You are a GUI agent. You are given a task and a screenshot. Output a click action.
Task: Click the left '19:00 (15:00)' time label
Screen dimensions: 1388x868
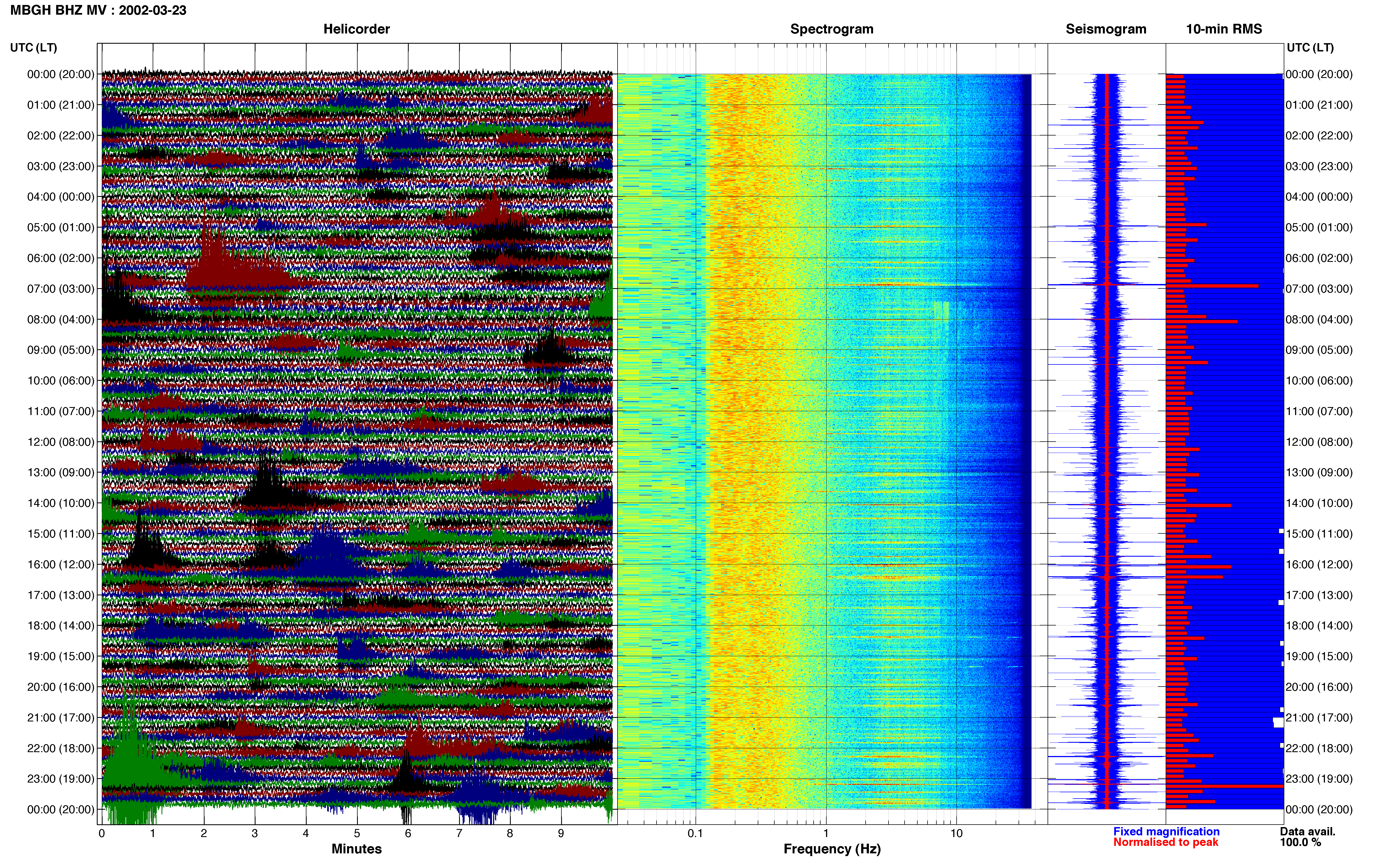[61, 656]
